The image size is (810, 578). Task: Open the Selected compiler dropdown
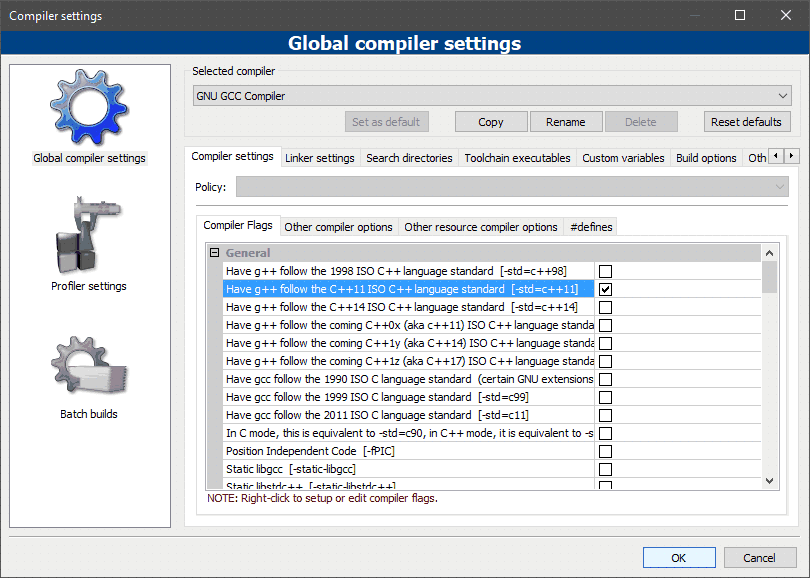491,96
